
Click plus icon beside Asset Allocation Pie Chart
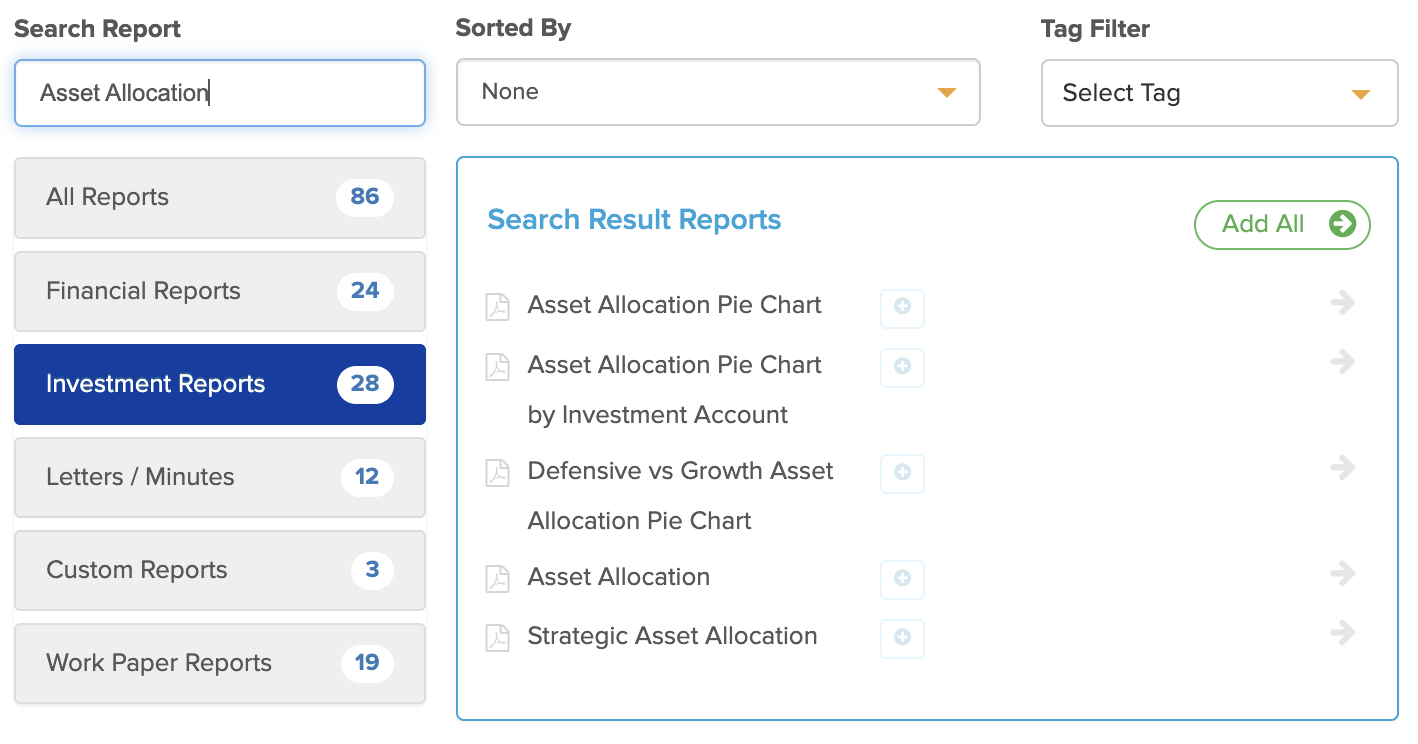point(902,308)
